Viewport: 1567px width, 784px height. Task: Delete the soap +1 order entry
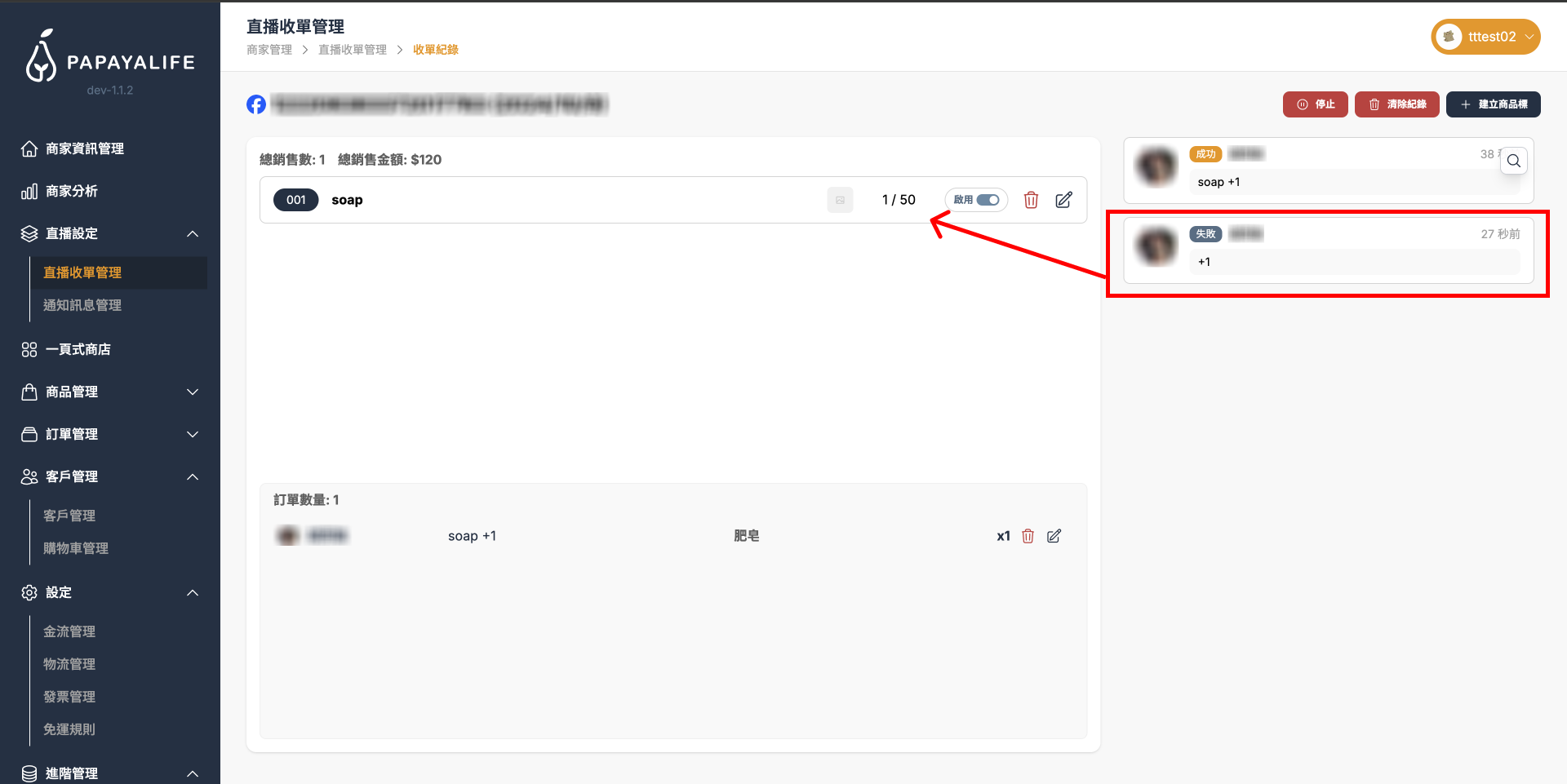1028,536
